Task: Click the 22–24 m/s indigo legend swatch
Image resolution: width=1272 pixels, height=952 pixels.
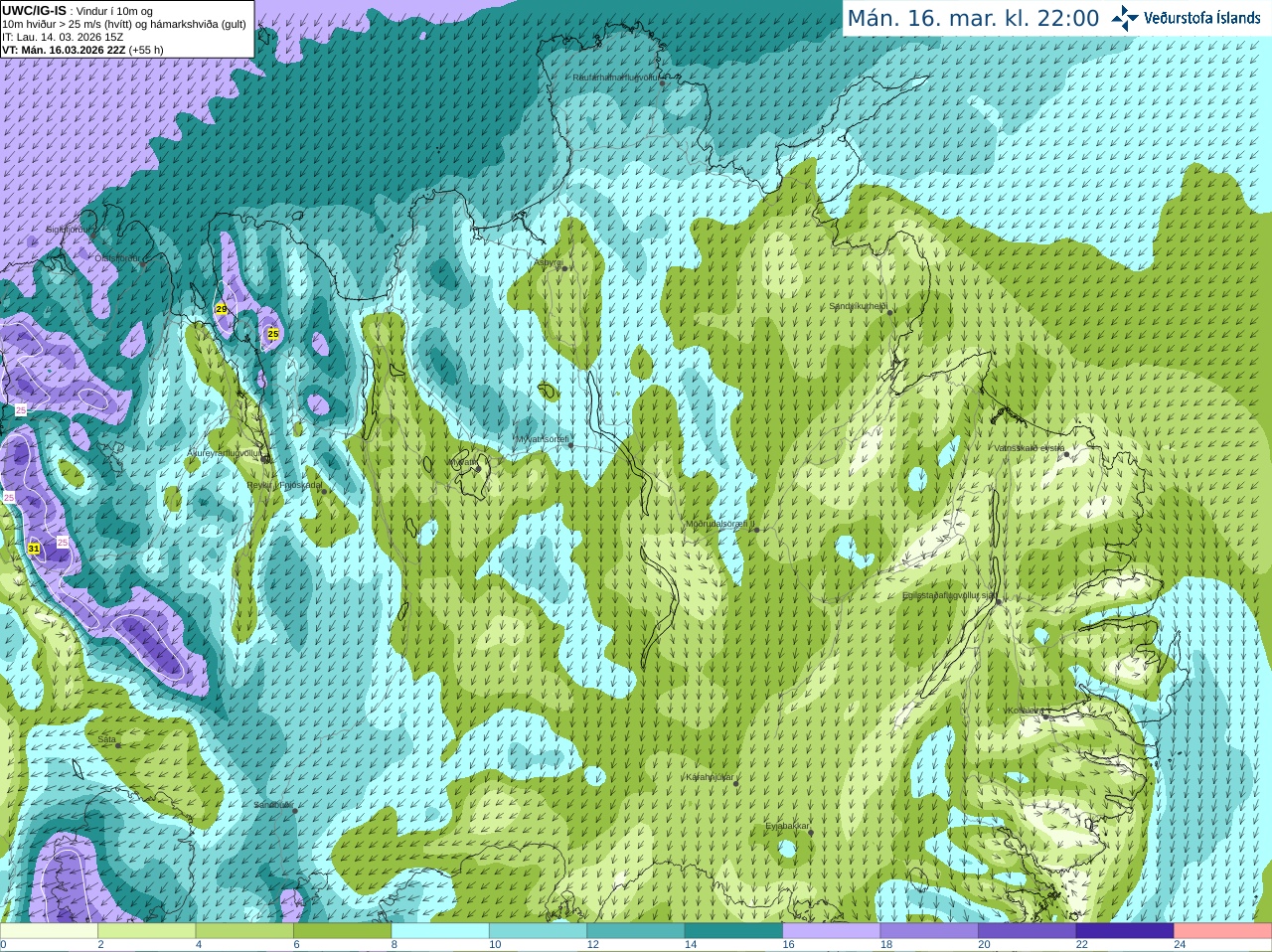Action: point(1125,931)
